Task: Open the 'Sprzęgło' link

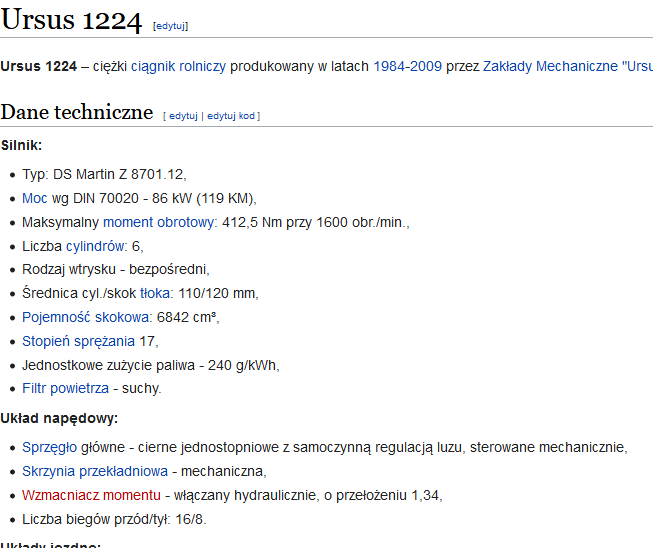Action: 49,446
